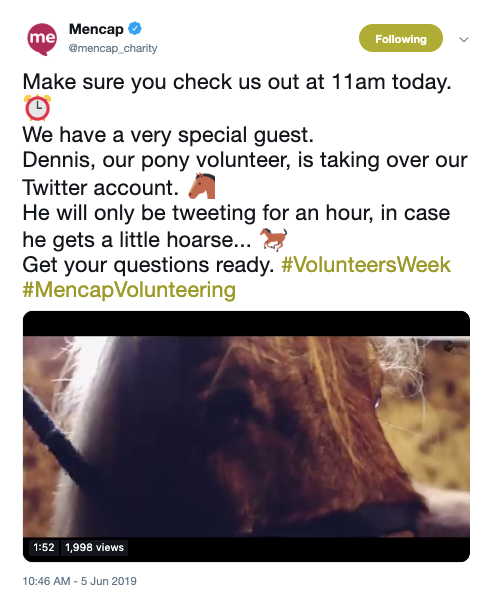
Task: Click the 1:52 video duration label
Action: click(x=44, y=547)
